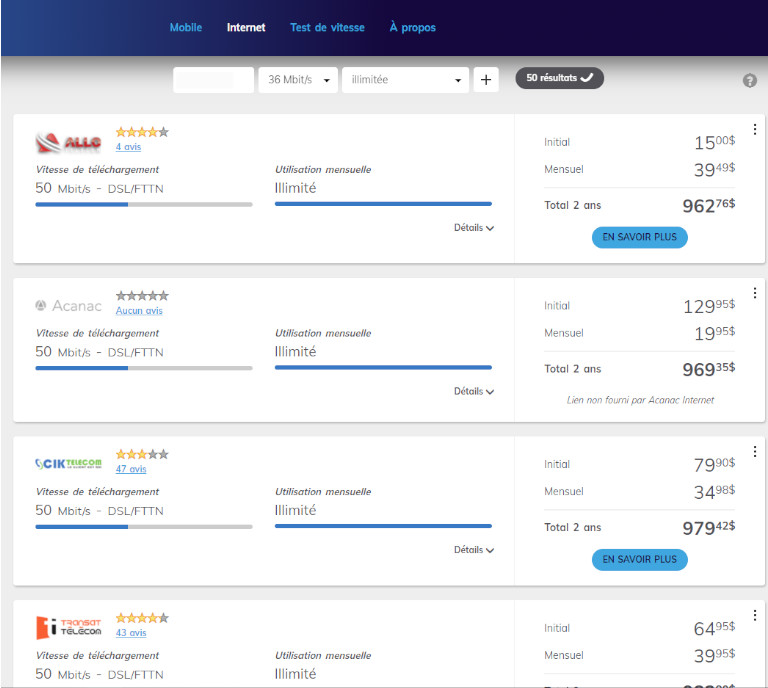Screen dimensions: 768x688
Task: Click the empty location input field
Action: pos(213,80)
